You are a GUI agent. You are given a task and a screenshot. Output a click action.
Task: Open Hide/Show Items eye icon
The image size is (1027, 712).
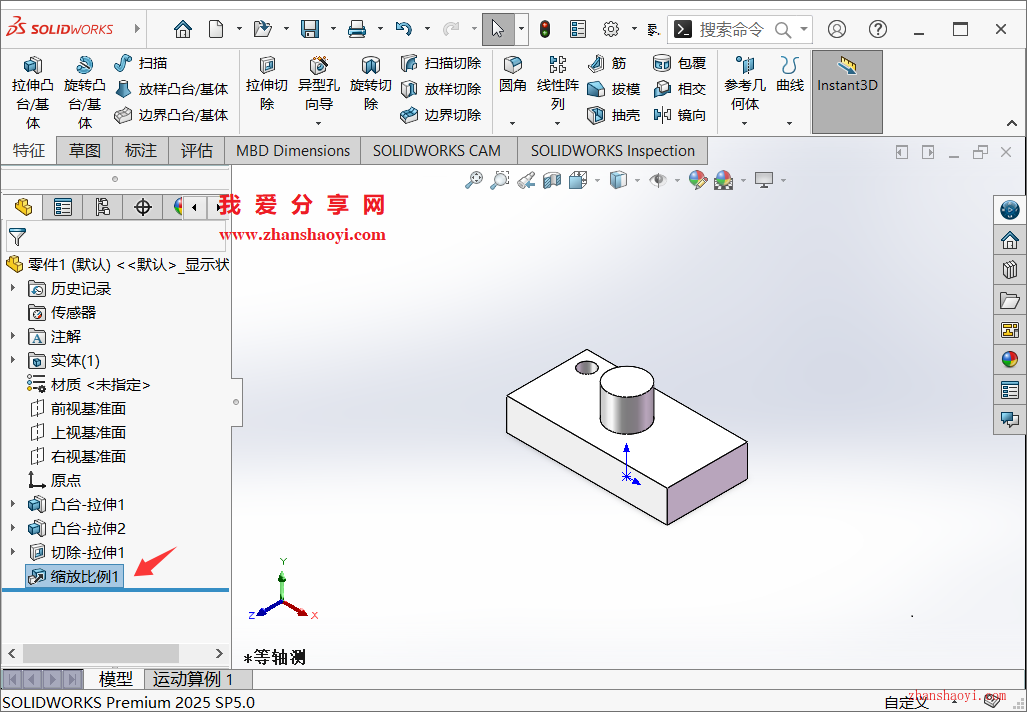click(x=658, y=180)
